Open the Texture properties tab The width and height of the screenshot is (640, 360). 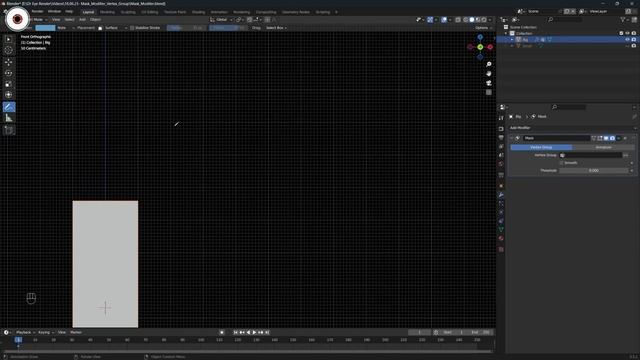501,249
